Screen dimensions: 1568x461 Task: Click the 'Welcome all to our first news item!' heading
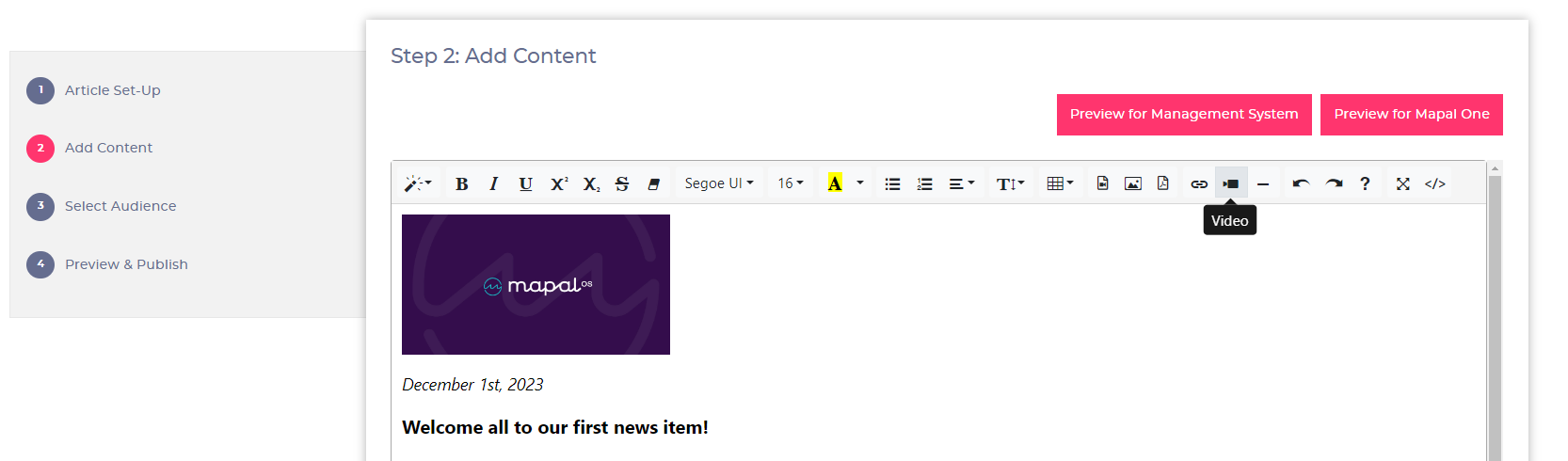555,427
